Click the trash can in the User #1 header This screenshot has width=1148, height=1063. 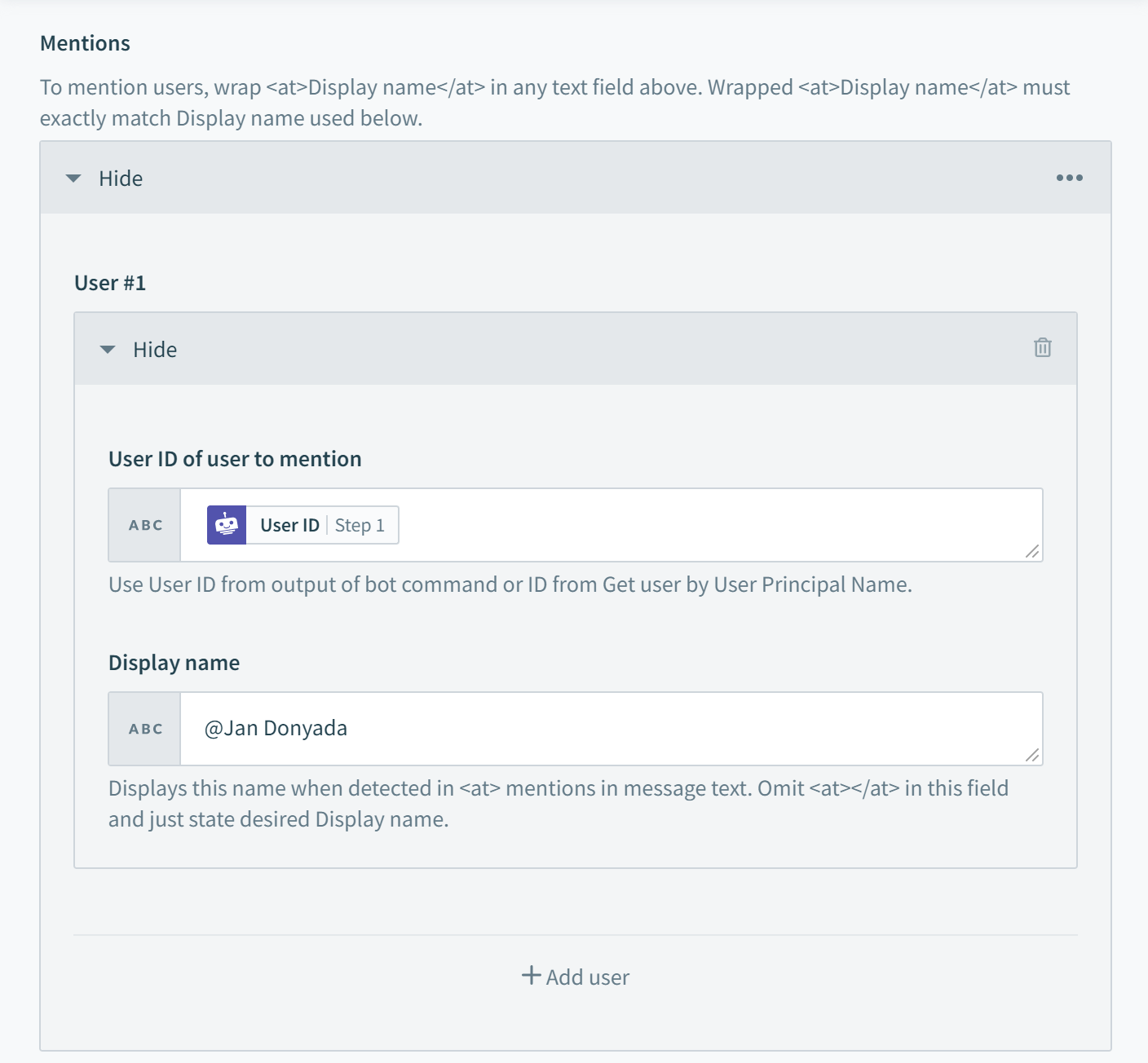pos(1044,348)
